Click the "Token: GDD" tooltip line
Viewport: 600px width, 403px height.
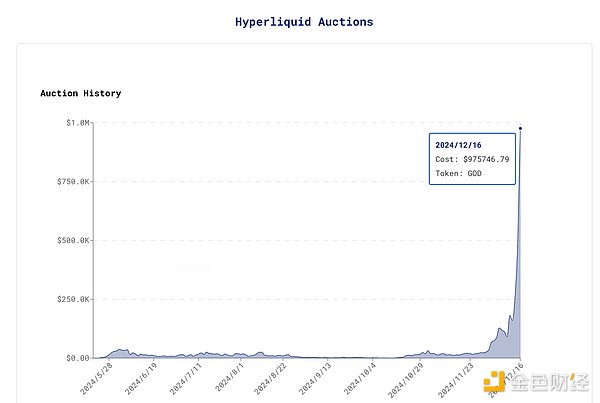[x=458, y=174]
